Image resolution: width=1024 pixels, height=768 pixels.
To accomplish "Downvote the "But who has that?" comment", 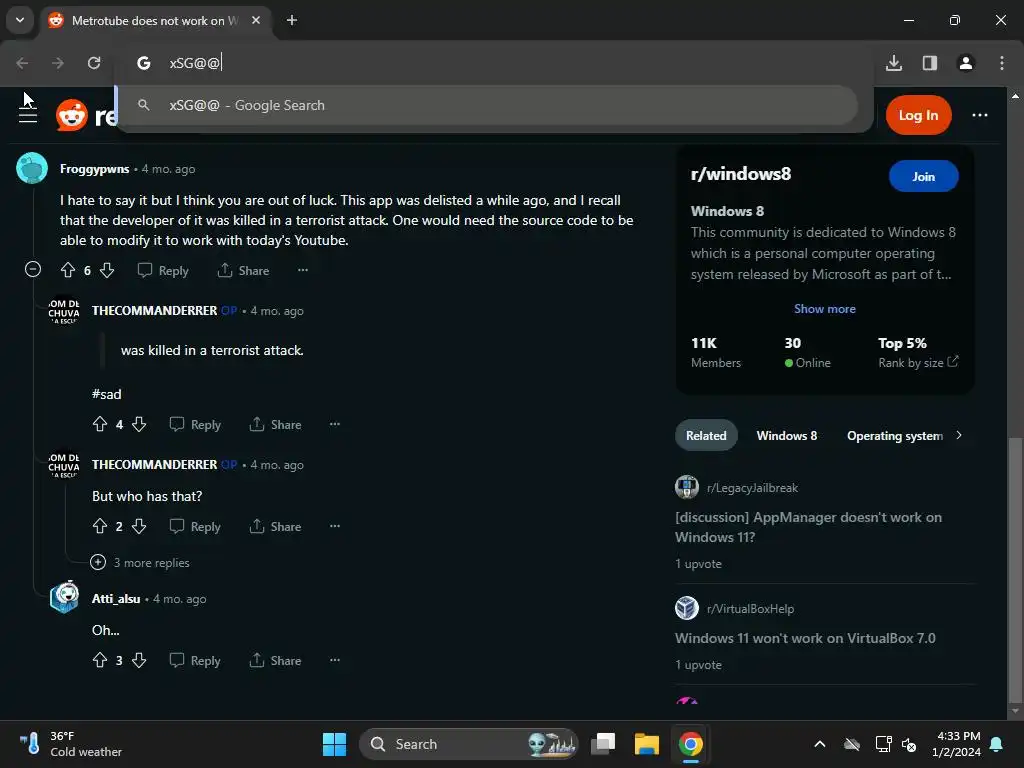I will 139,526.
